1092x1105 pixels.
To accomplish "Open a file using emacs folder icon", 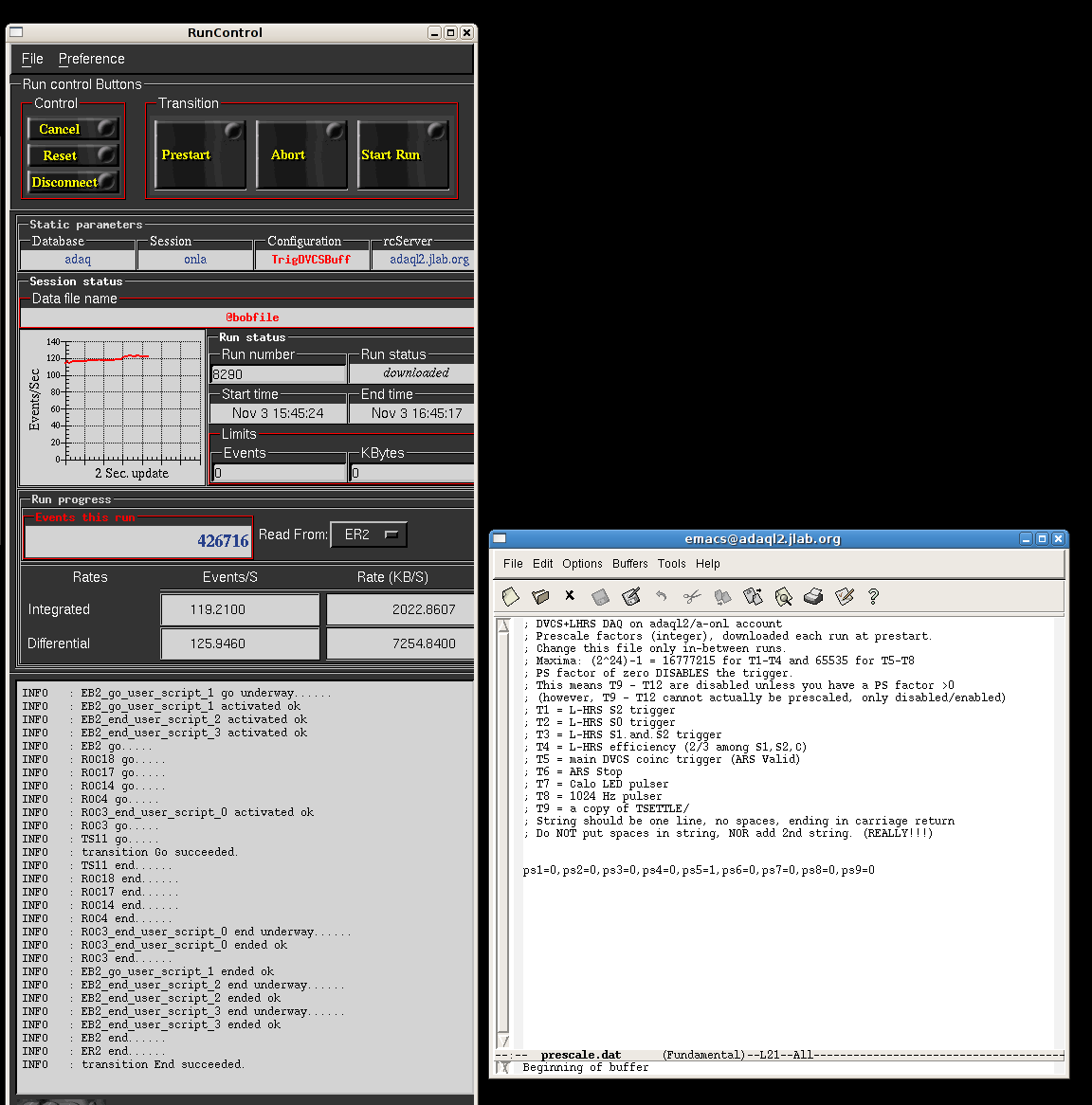I will tap(540, 597).
